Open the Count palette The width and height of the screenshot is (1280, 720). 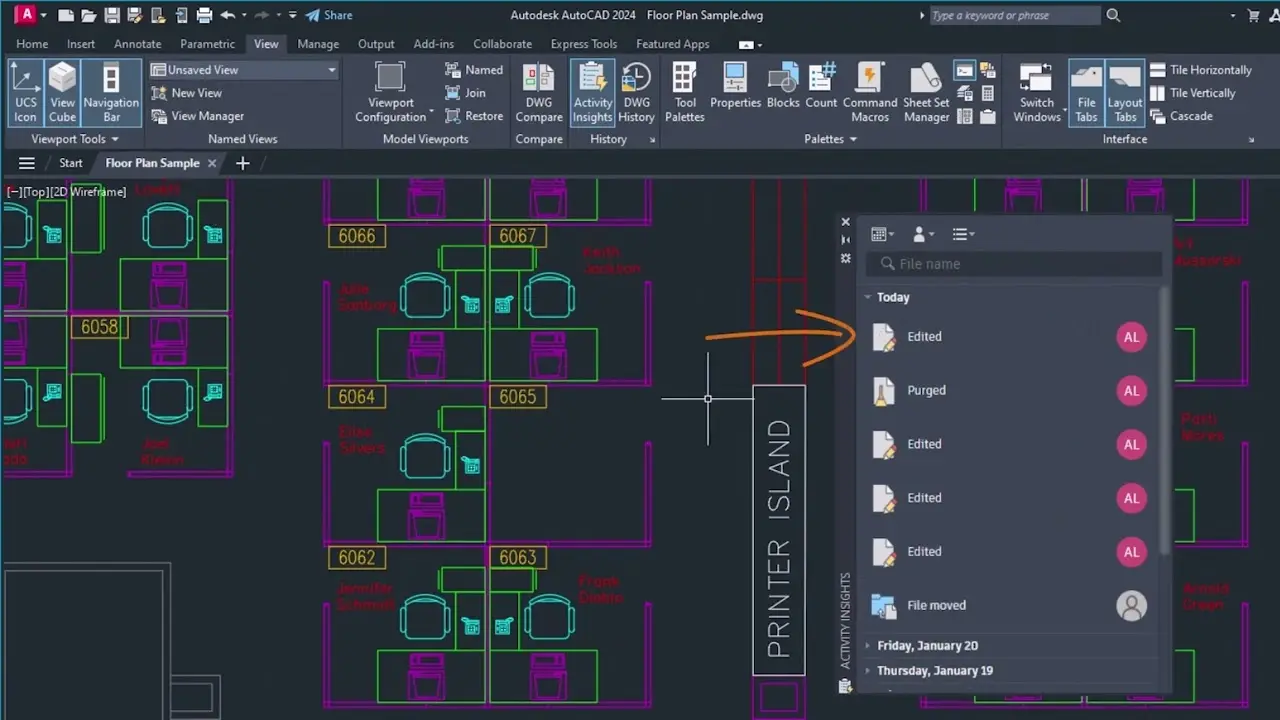(821, 86)
